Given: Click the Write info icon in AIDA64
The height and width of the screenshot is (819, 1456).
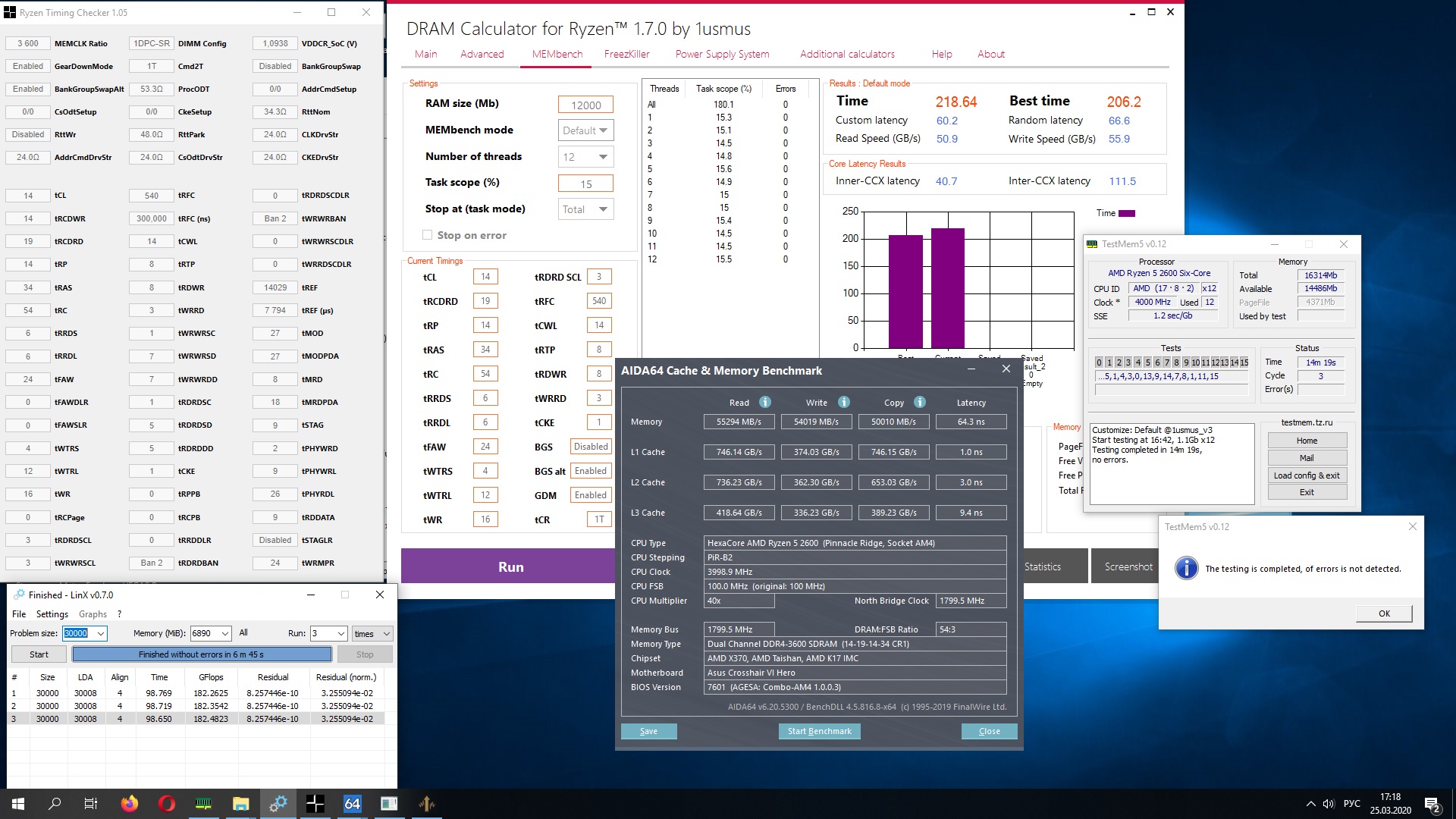Looking at the screenshot, I should coord(844,403).
